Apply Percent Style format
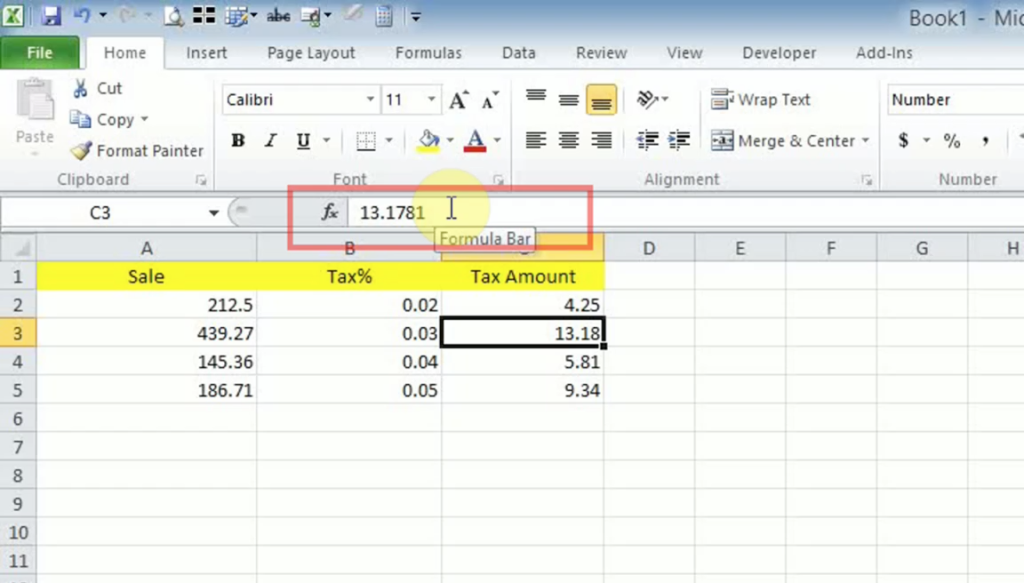1024x583 pixels. pos(952,140)
